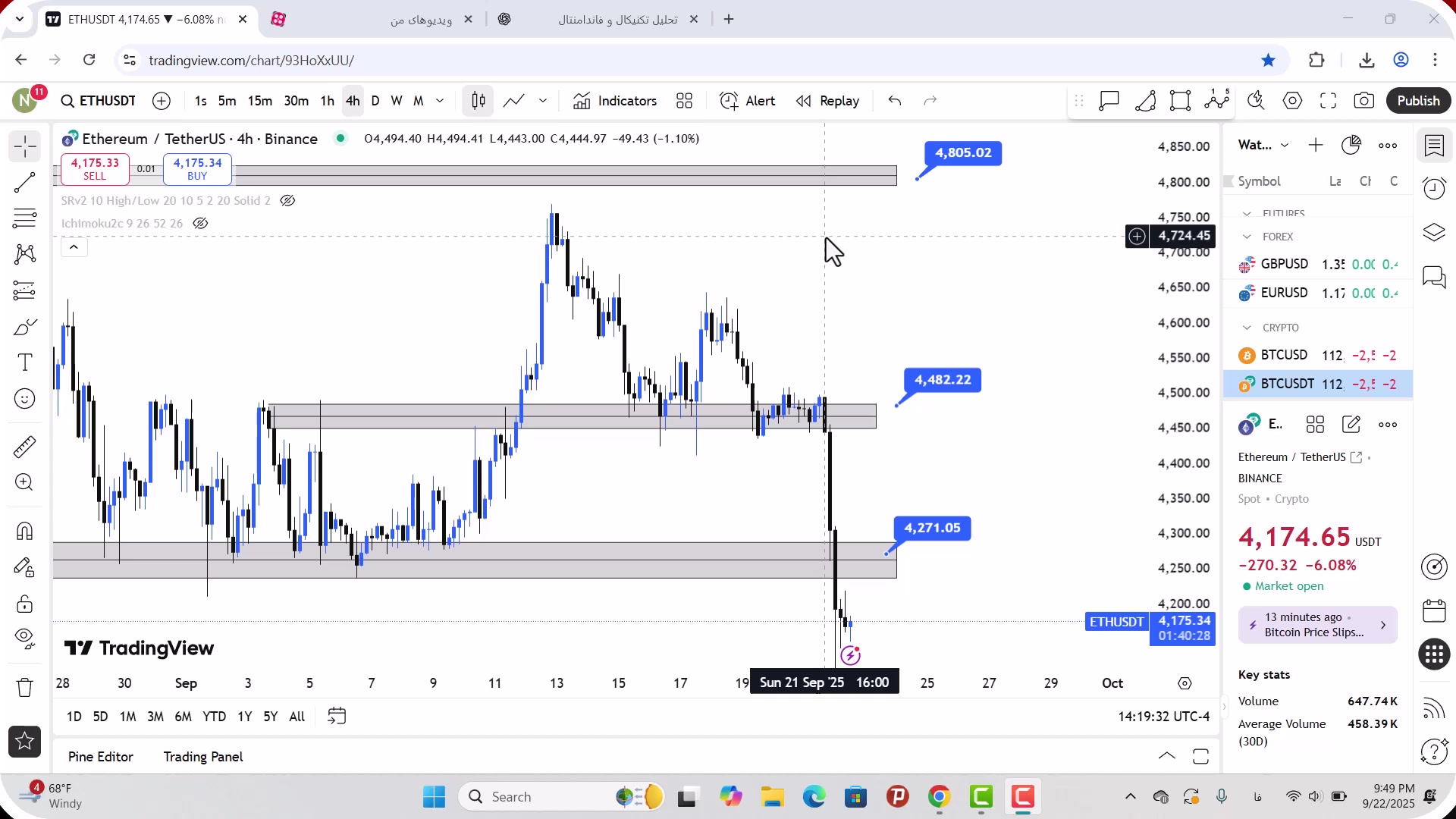Open the Pine Editor tab
The width and height of the screenshot is (1456, 819).
point(101,757)
